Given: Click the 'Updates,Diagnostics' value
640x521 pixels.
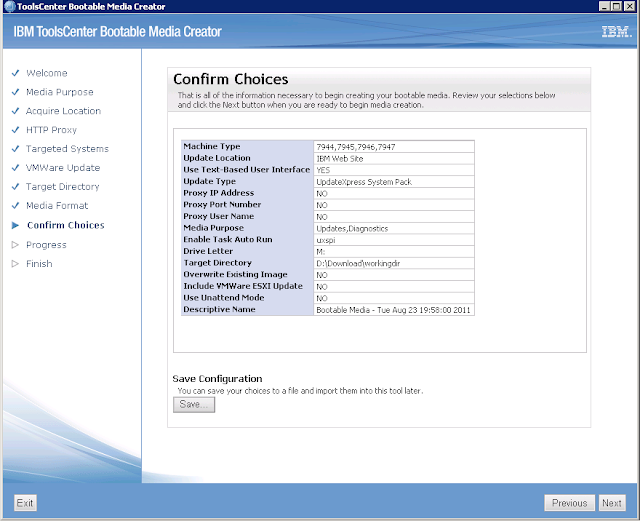Looking at the screenshot, I should pos(352,229).
